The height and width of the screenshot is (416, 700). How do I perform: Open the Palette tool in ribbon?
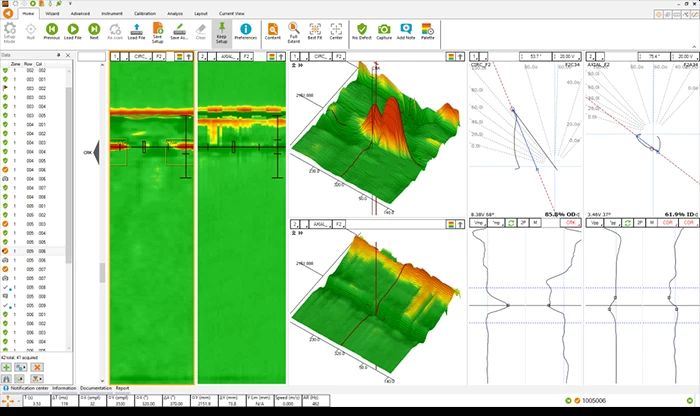point(427,29)
